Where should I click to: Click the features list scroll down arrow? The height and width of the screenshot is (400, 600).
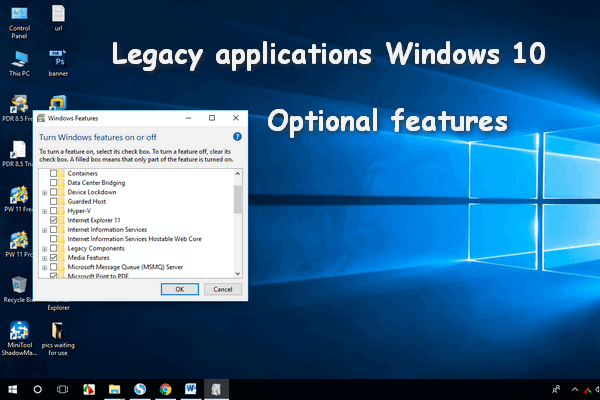pos(238,274)
